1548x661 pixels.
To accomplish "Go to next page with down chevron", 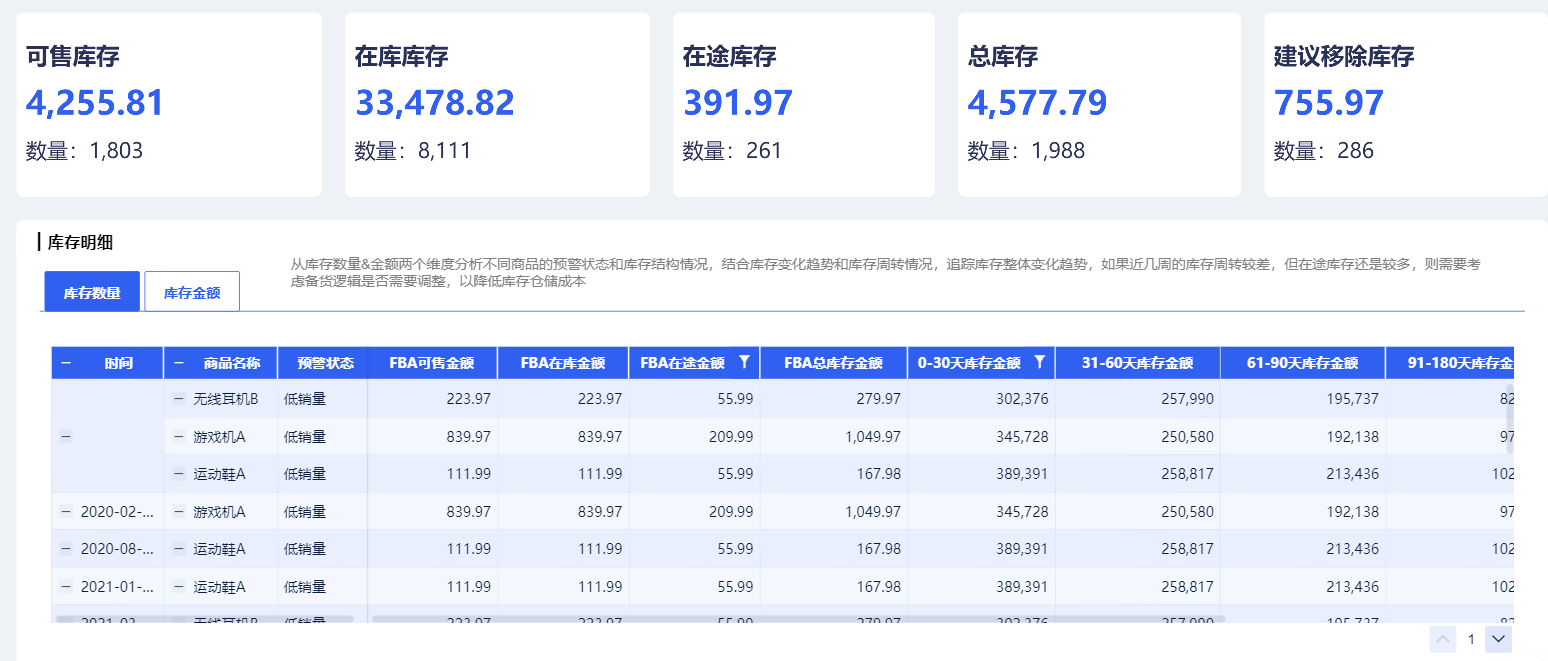I will pyautogui.click(x=1498, y=639).
